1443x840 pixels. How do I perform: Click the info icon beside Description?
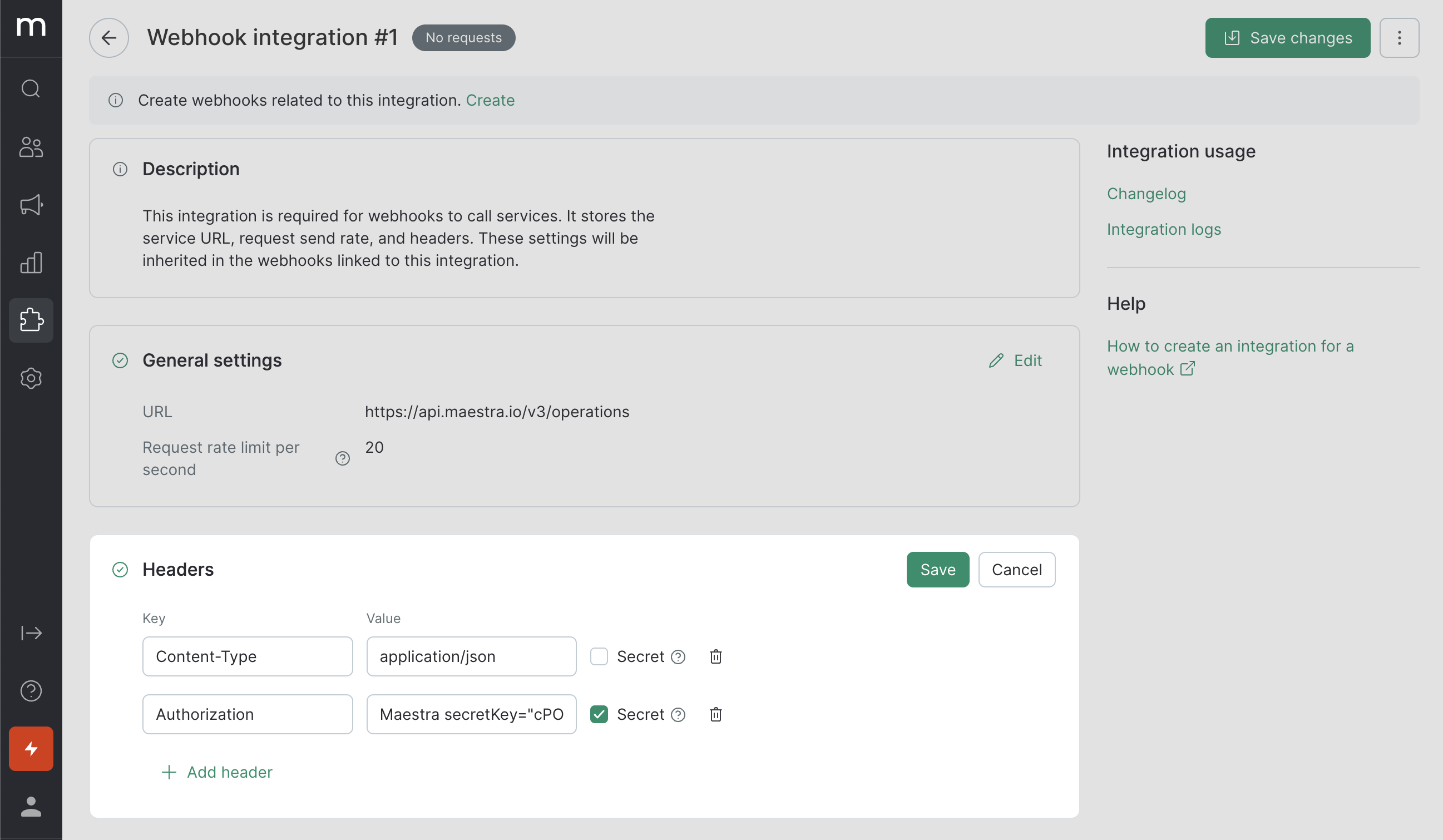coord(120,170)
